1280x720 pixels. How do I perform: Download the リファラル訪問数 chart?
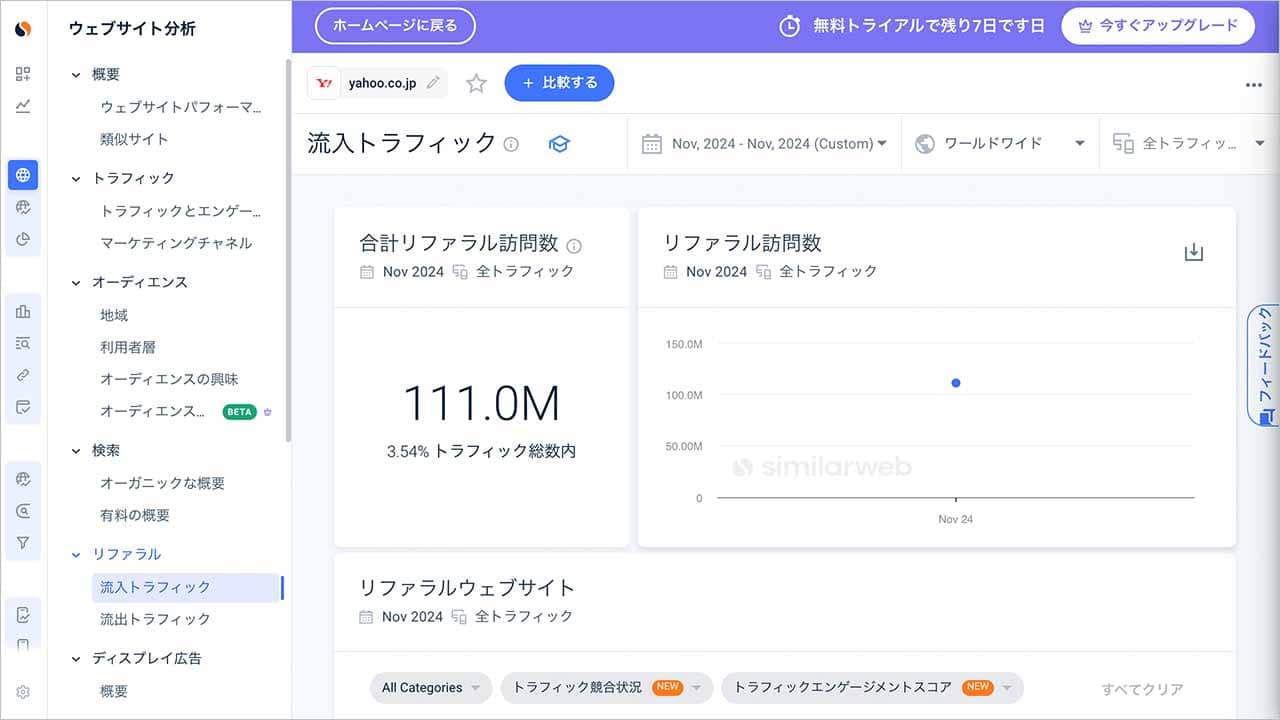pos(1193,252)
